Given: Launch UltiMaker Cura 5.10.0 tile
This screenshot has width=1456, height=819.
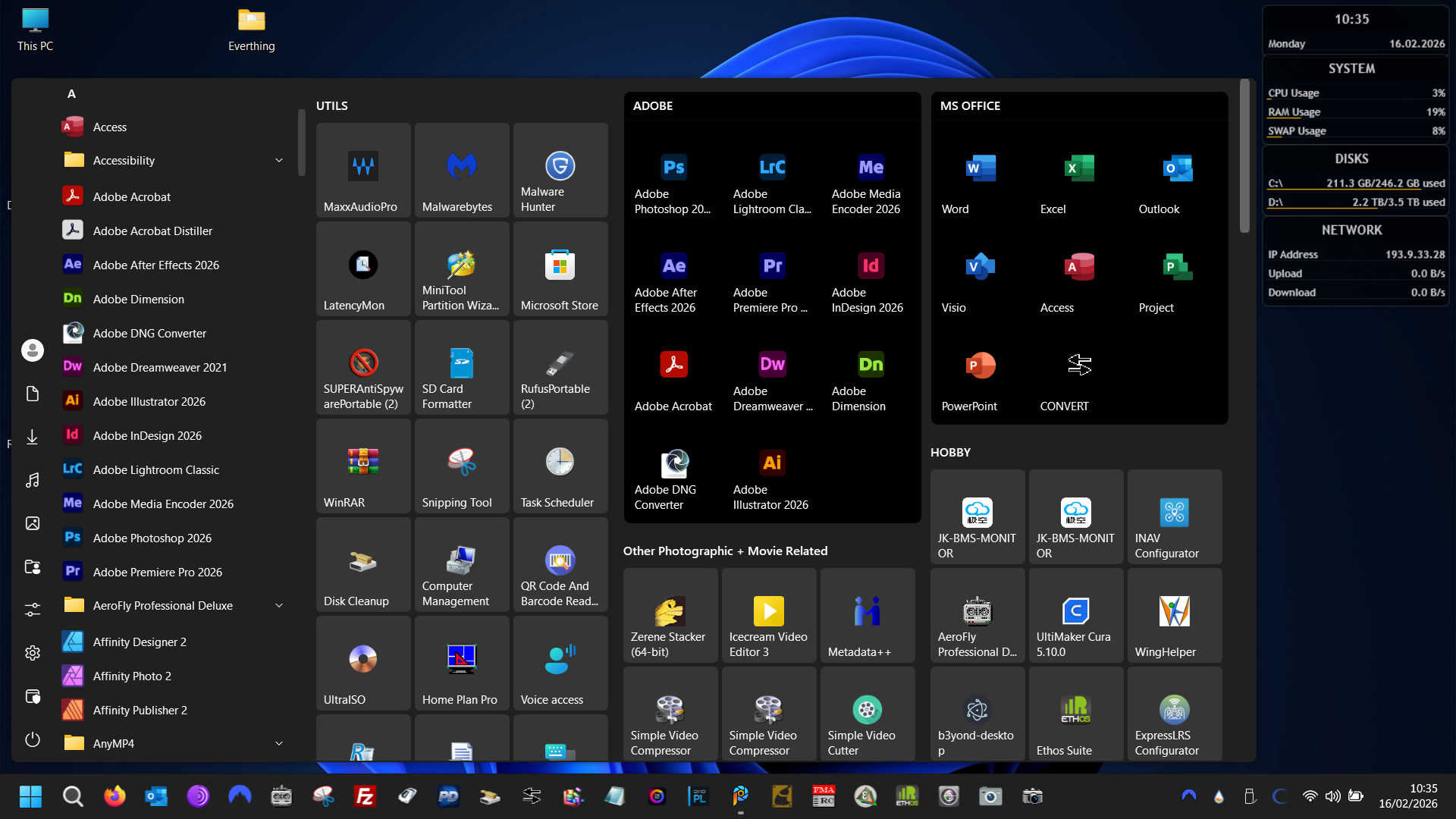Looking at the screenshot, I should (x=1075, y=615).
